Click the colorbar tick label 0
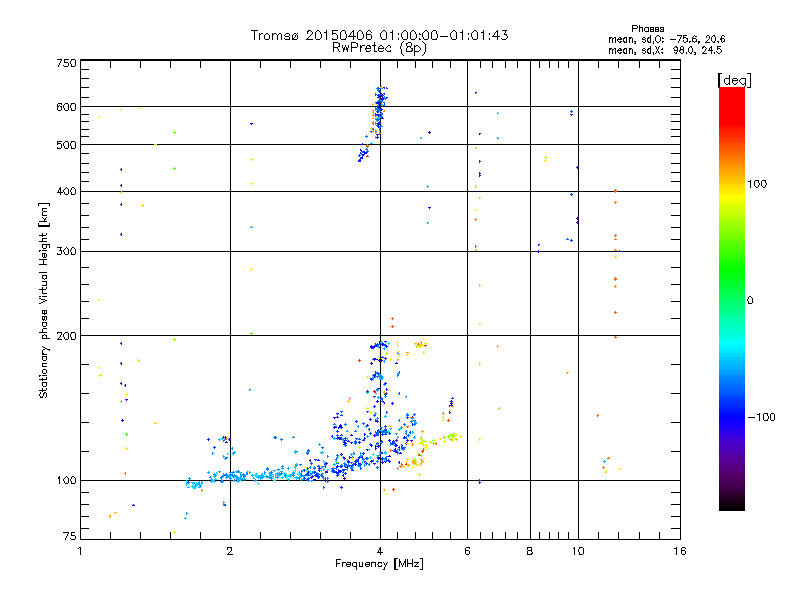 [x=750, y=300]
